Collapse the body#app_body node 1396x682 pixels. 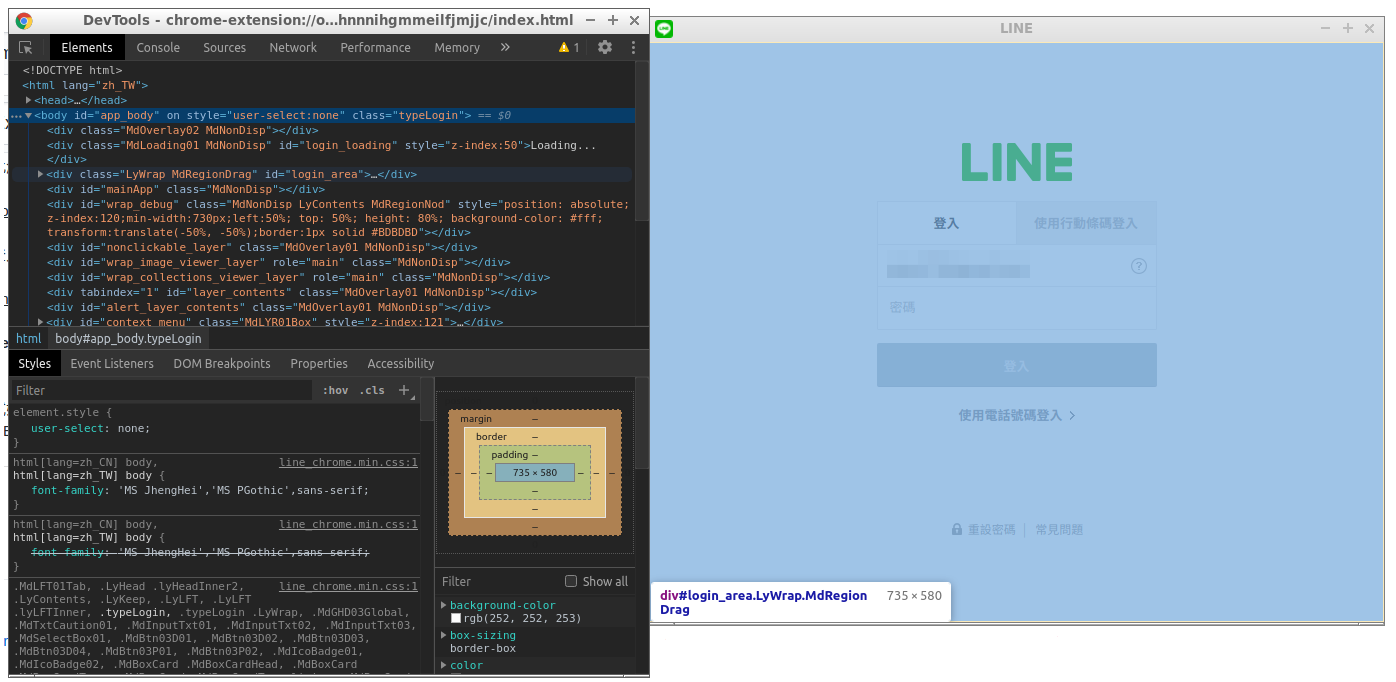click(x=28, y=115)
